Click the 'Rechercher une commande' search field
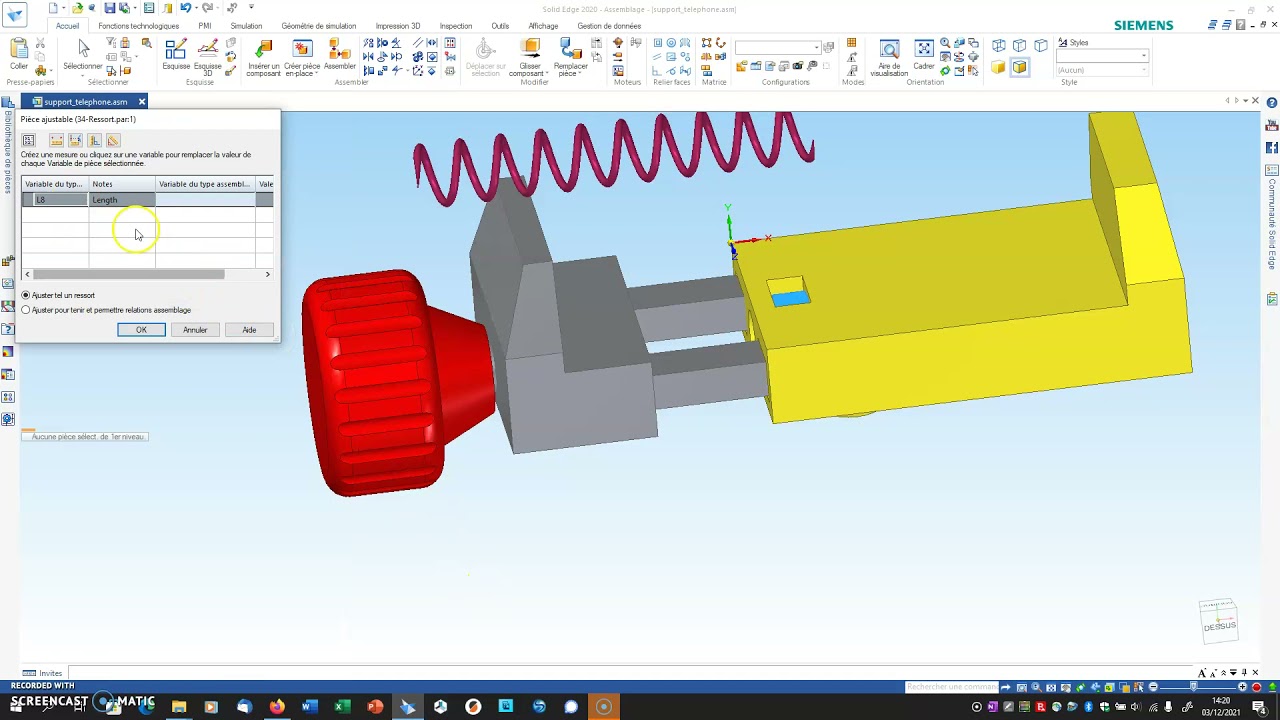 951,687
